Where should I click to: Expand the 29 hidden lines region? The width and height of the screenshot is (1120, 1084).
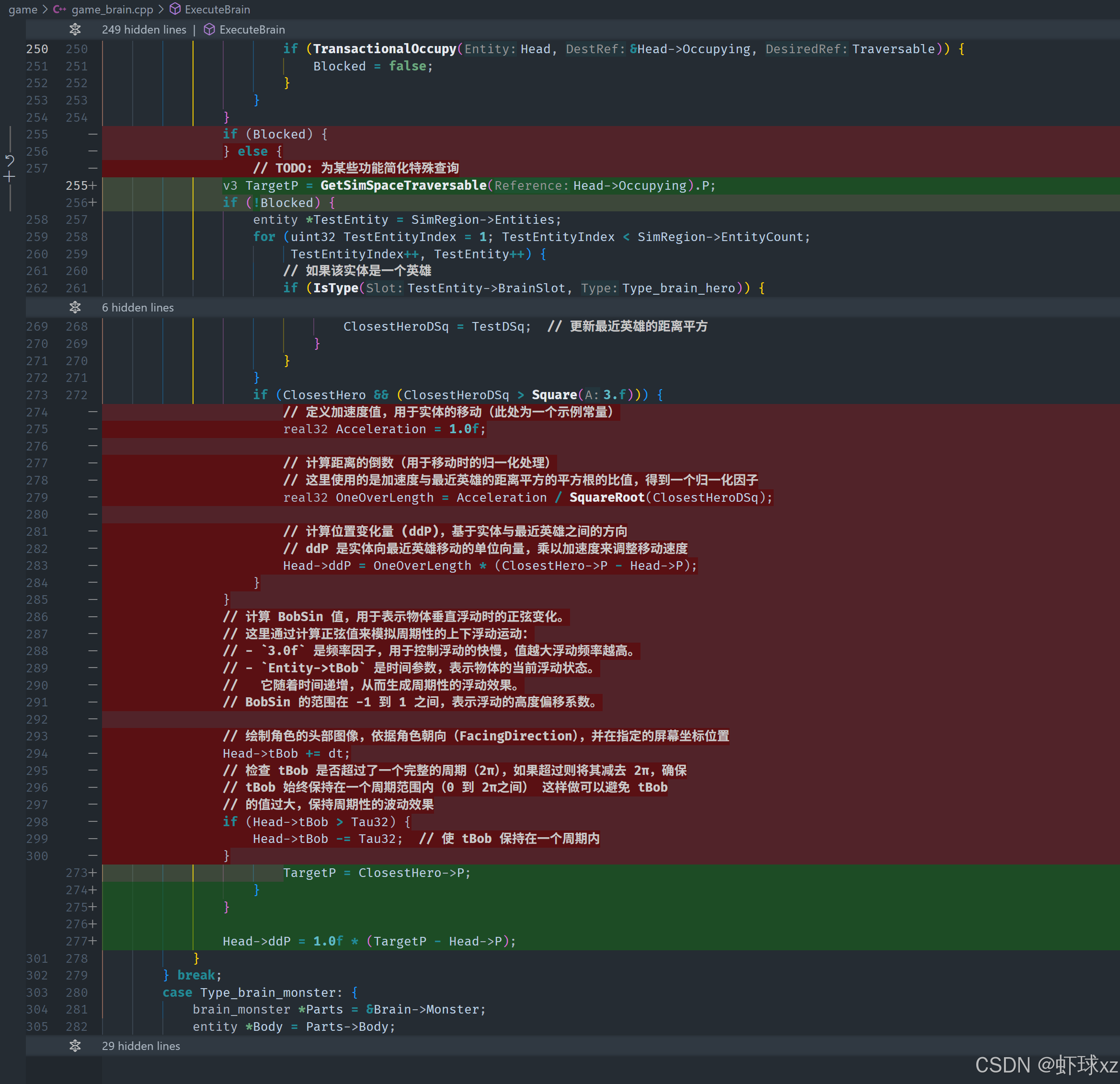click(140, 1046)
